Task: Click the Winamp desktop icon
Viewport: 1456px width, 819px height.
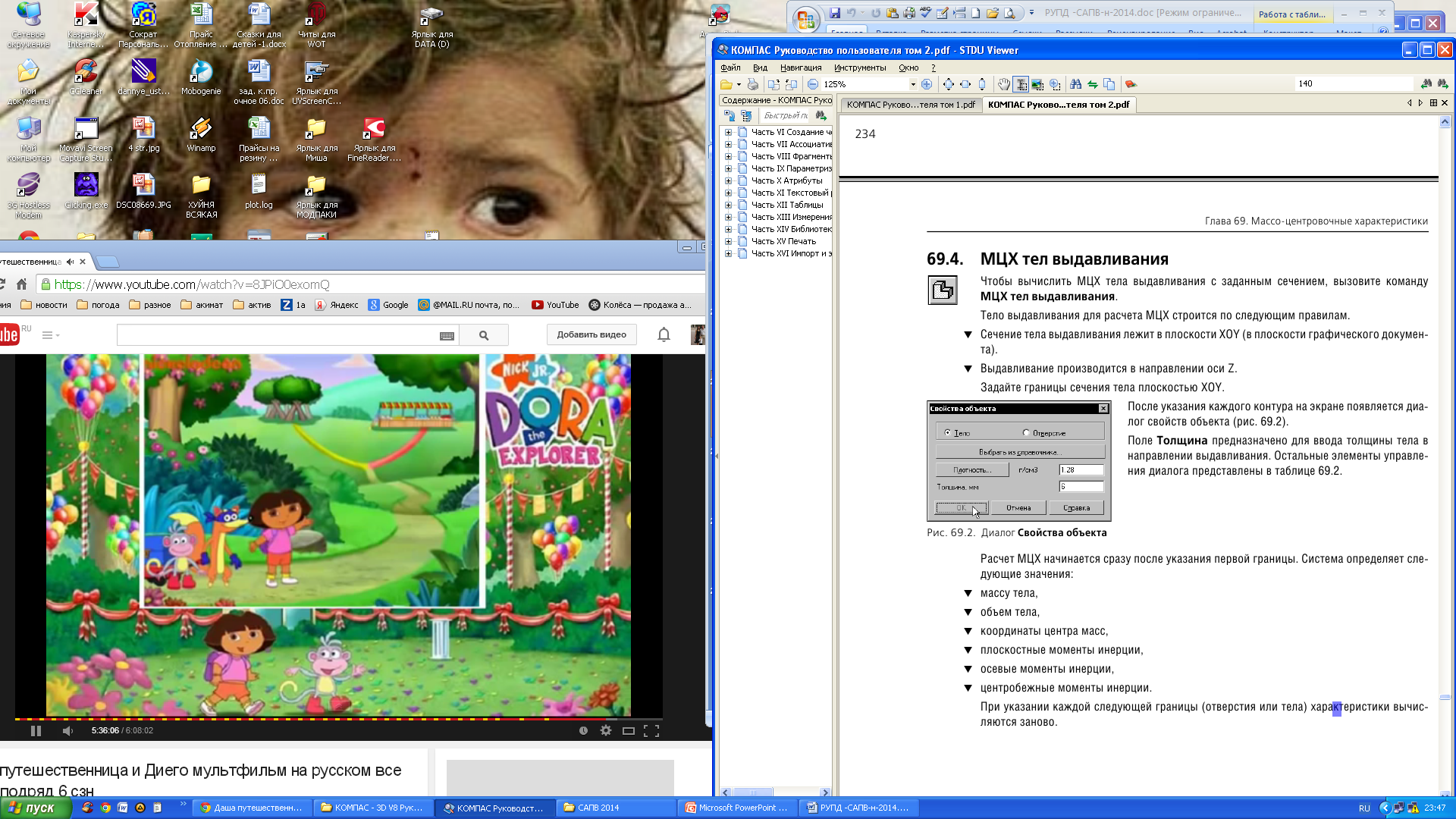Action: [x=201, y=135]
